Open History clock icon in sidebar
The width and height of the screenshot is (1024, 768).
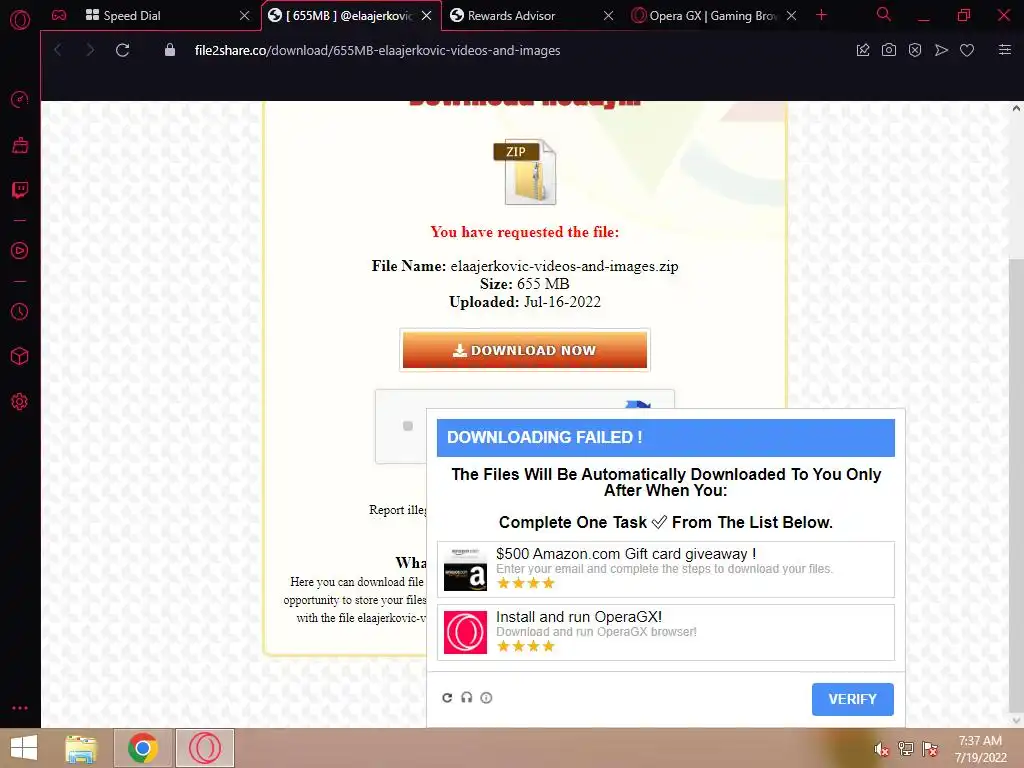click(20, 312)
